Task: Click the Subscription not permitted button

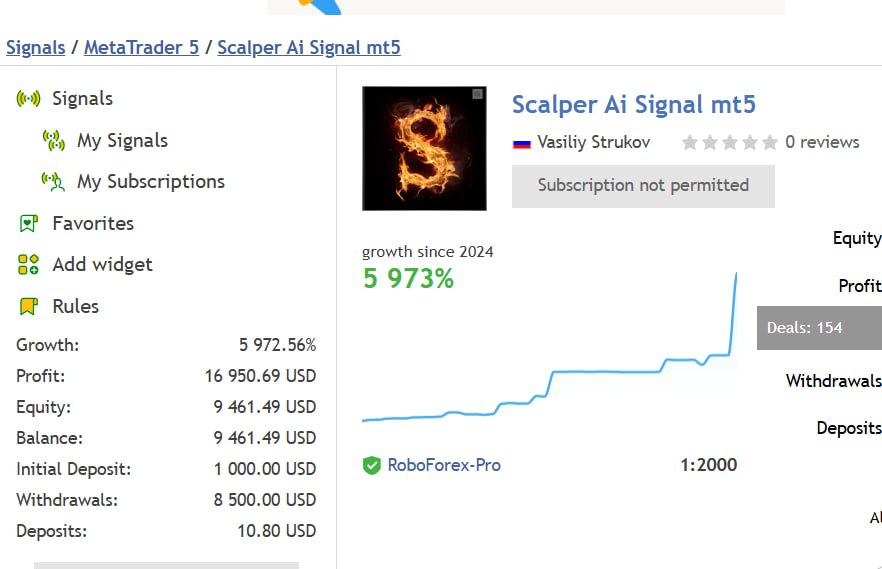Action: point(643,186)
